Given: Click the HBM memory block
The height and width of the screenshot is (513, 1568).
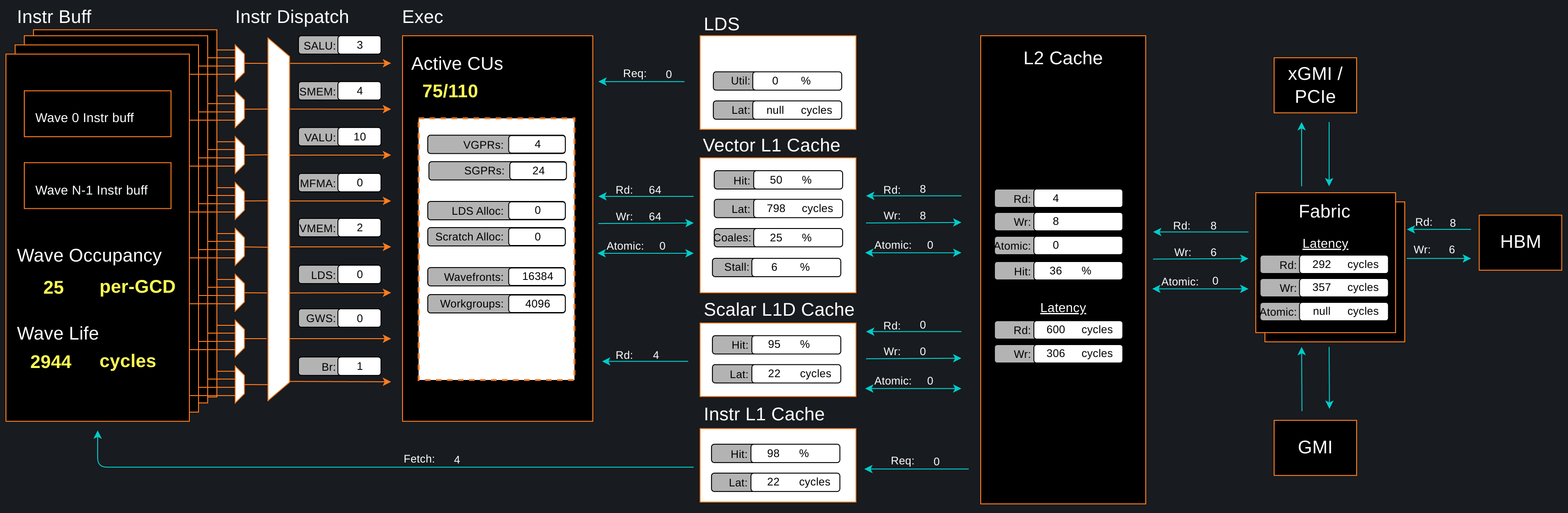Looking at the screenshot, I should click(x=1519, y=242).
